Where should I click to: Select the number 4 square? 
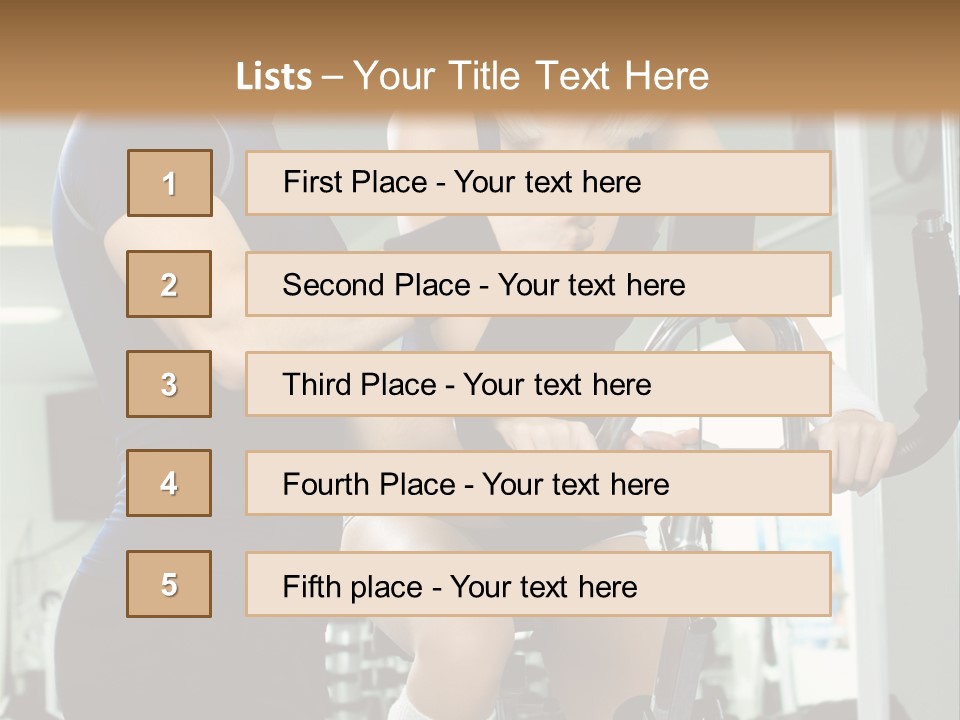tap(169, 483)
